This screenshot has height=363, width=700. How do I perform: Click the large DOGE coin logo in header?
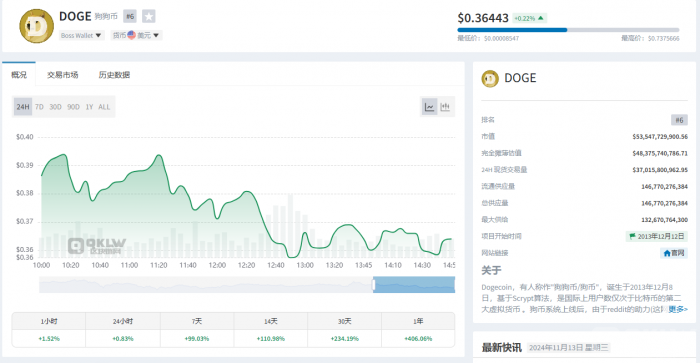tap(37, 26)
